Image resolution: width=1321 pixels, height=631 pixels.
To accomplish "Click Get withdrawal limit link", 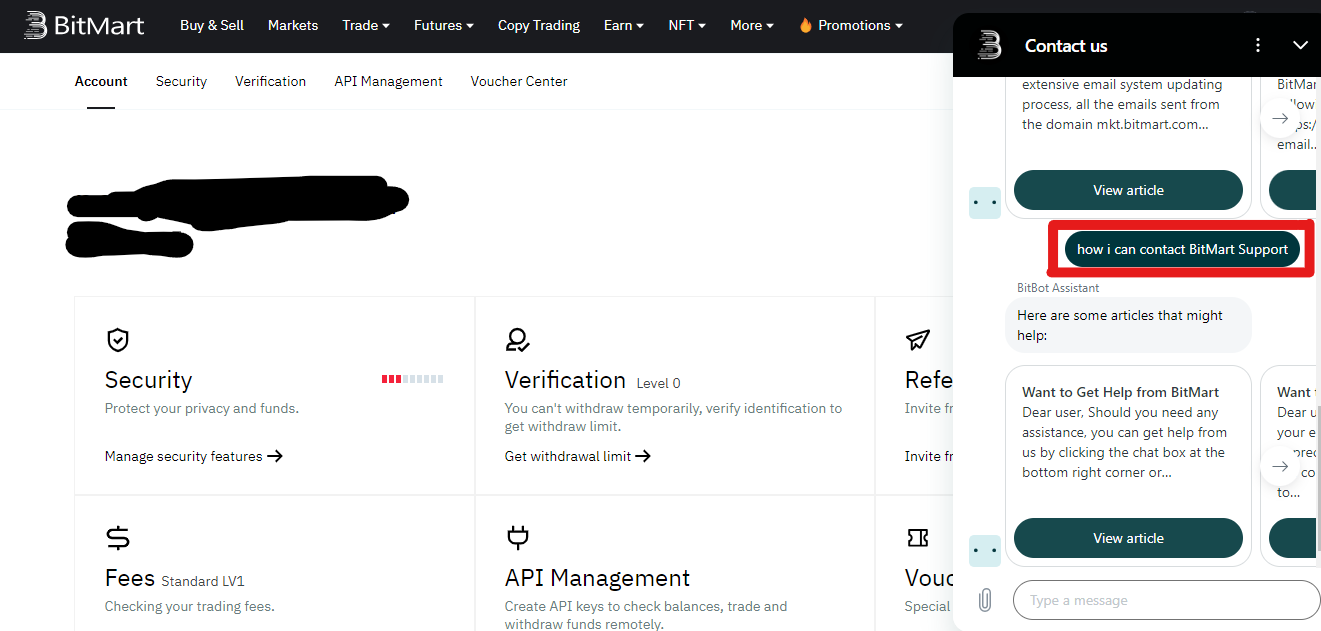I will coord(578,456).
